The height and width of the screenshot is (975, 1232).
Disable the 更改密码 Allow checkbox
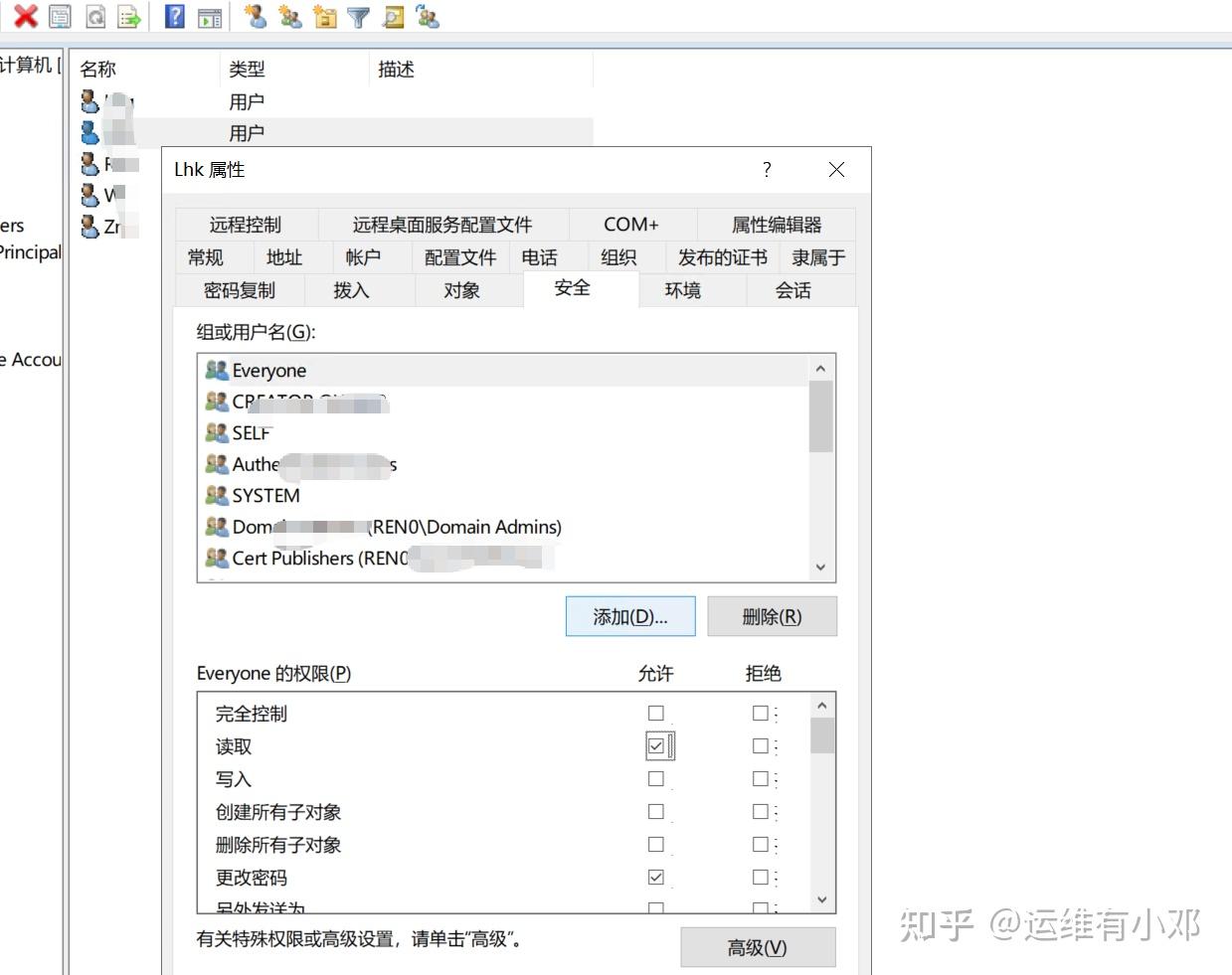pos(654,877)
